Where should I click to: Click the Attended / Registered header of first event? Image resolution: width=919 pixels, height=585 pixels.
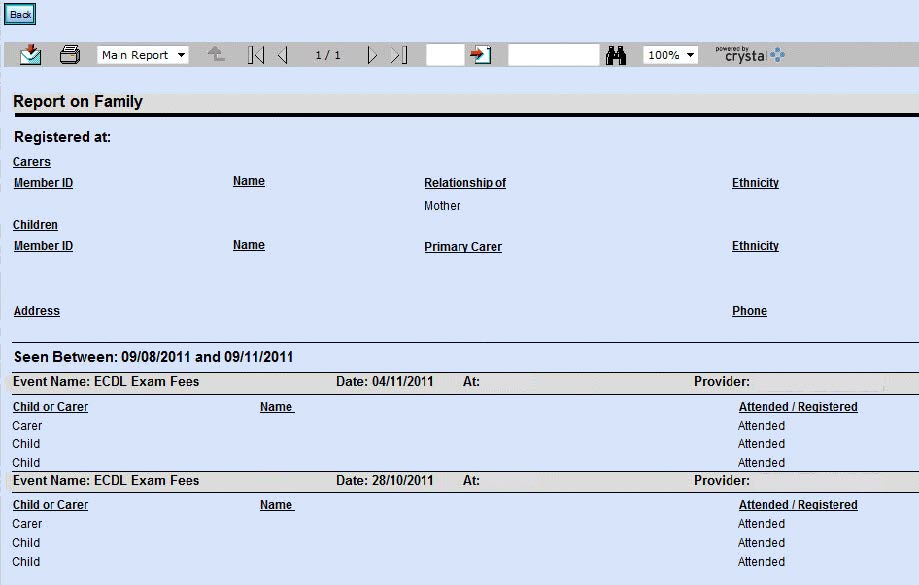pos(797,407)
